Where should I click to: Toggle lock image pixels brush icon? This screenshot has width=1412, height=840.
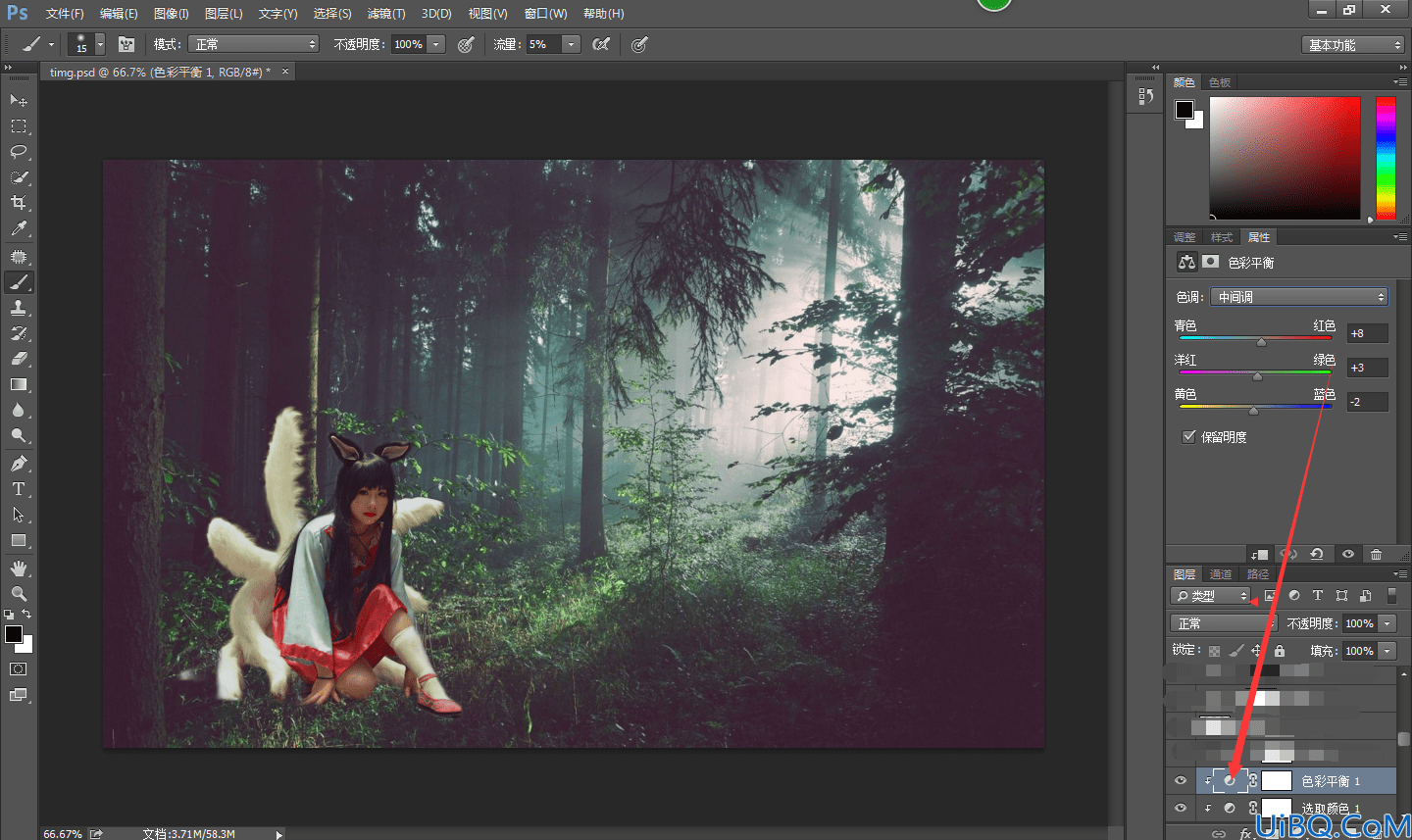point(1235,651)
